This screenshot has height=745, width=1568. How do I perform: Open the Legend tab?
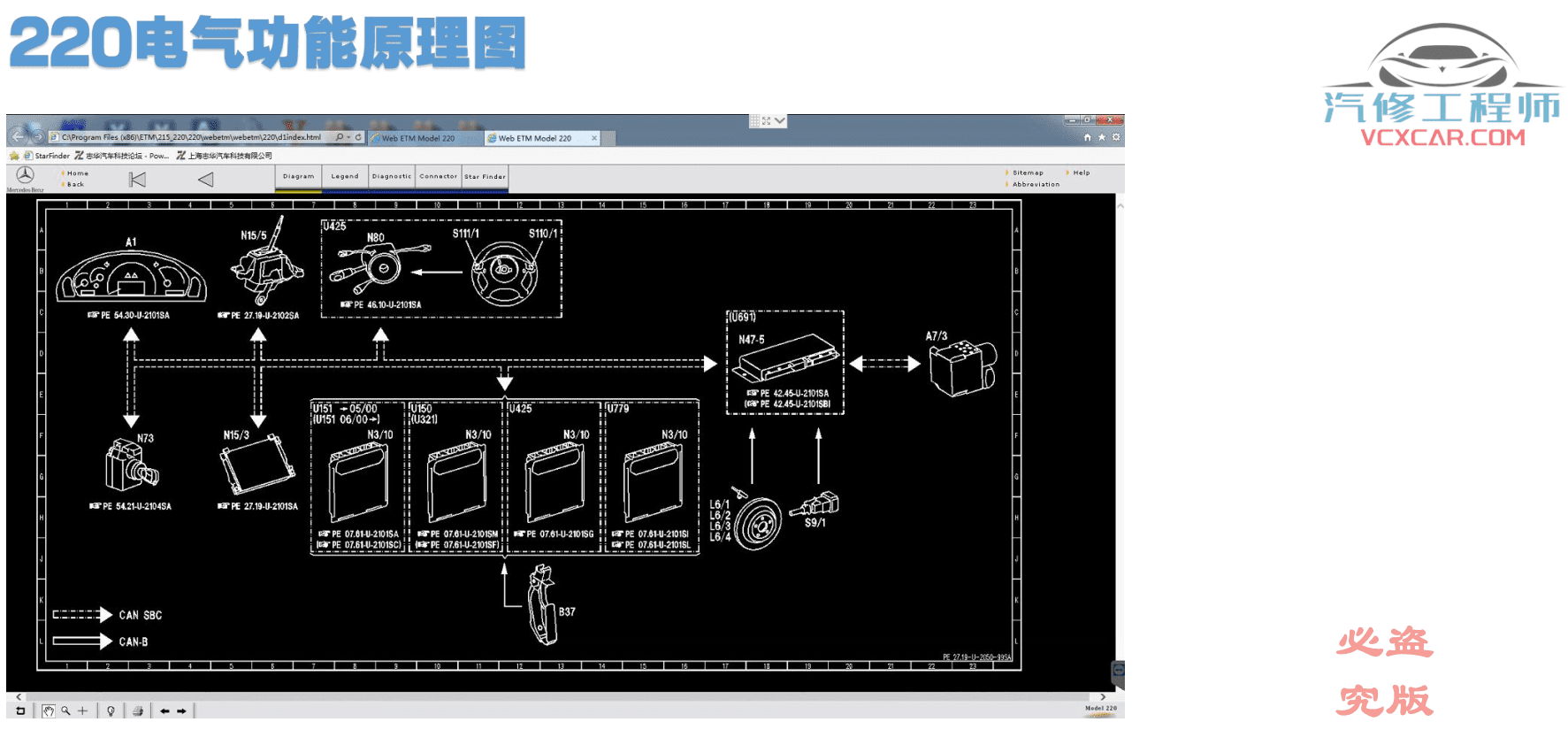click(345, 176)
